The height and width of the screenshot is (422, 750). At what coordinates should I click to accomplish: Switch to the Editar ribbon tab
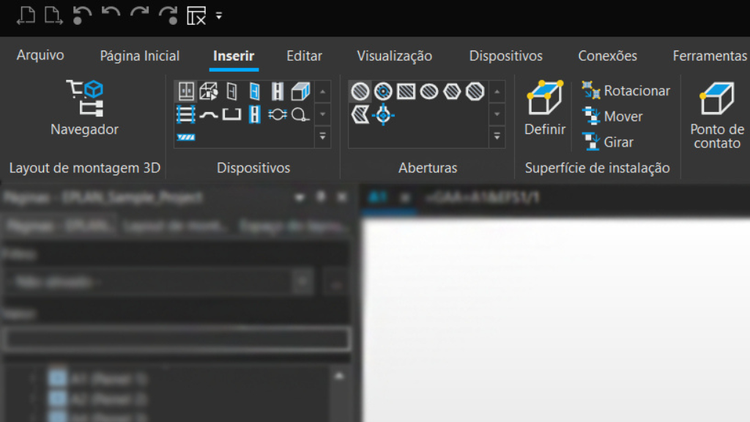point(304,56)
